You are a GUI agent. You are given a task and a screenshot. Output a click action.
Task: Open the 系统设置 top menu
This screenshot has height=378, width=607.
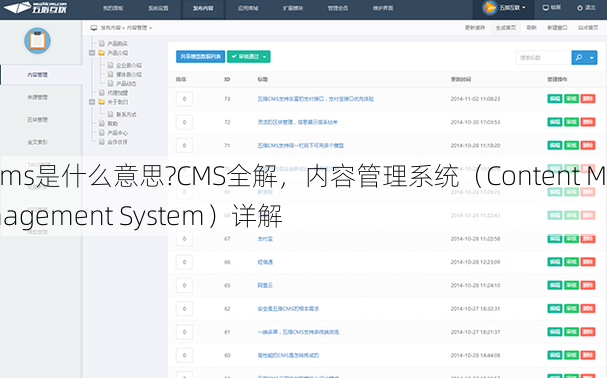pyautogui.click(x=158, y=8)
